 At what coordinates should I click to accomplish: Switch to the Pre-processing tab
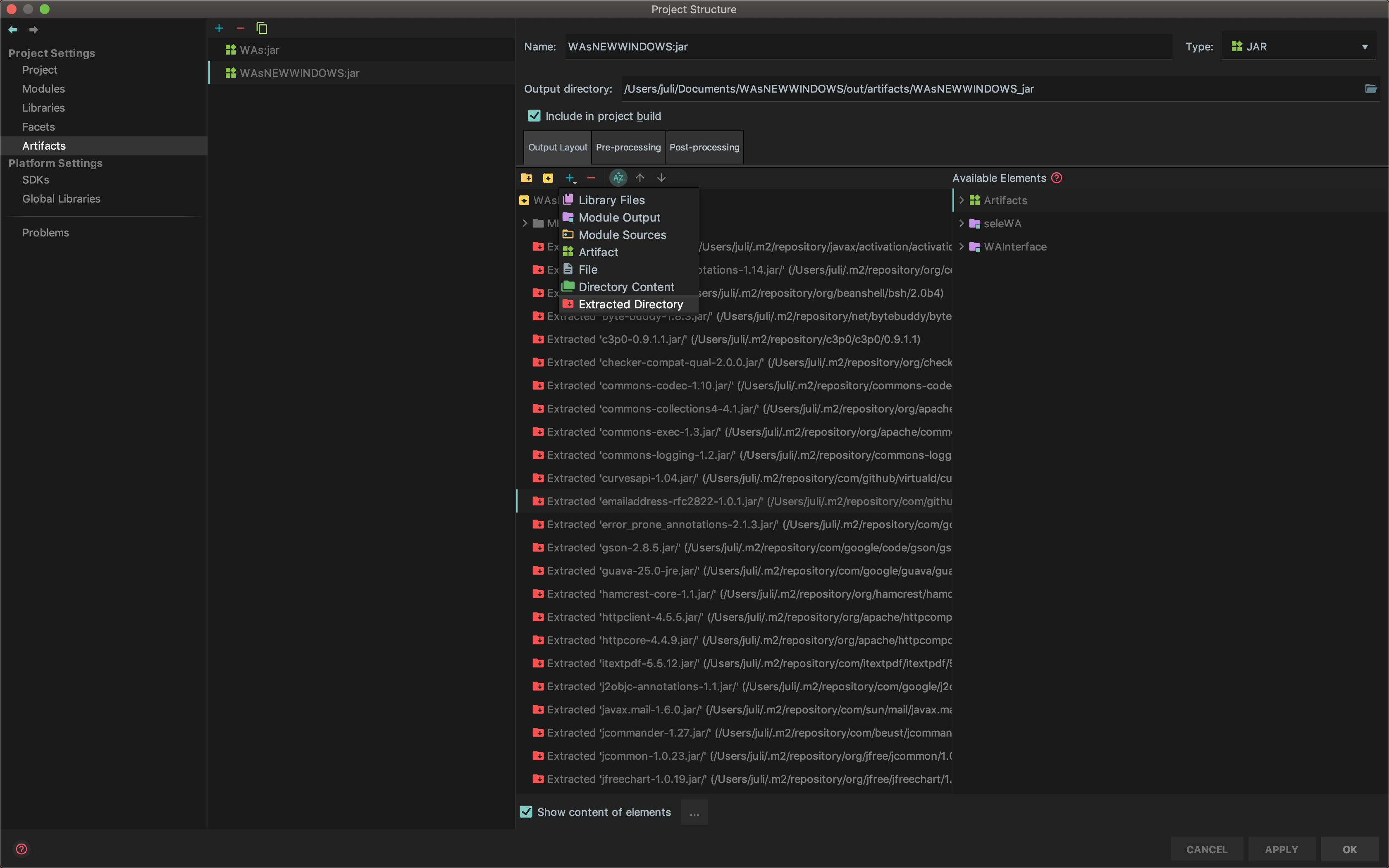[628, 148]
